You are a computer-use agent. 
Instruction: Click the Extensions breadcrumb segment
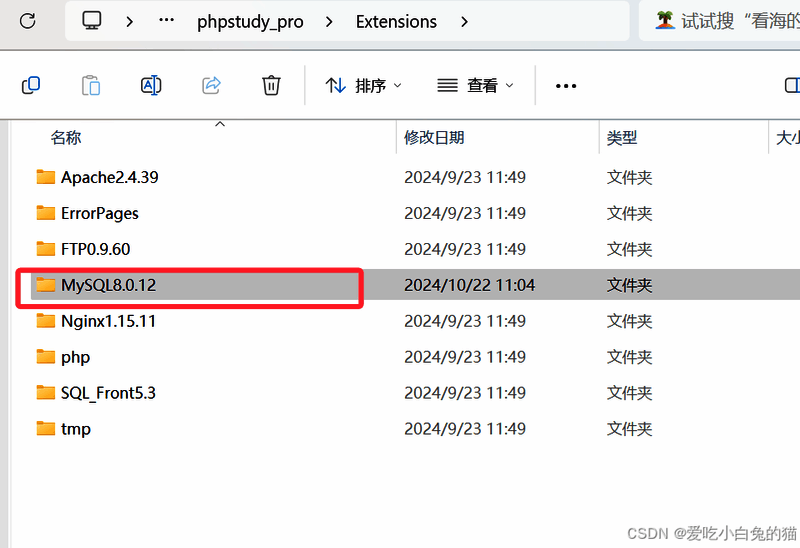coord(396,21)
